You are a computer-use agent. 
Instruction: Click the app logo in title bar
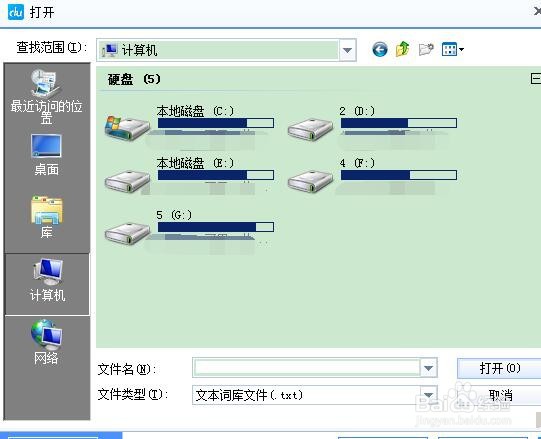click(16, 12)
